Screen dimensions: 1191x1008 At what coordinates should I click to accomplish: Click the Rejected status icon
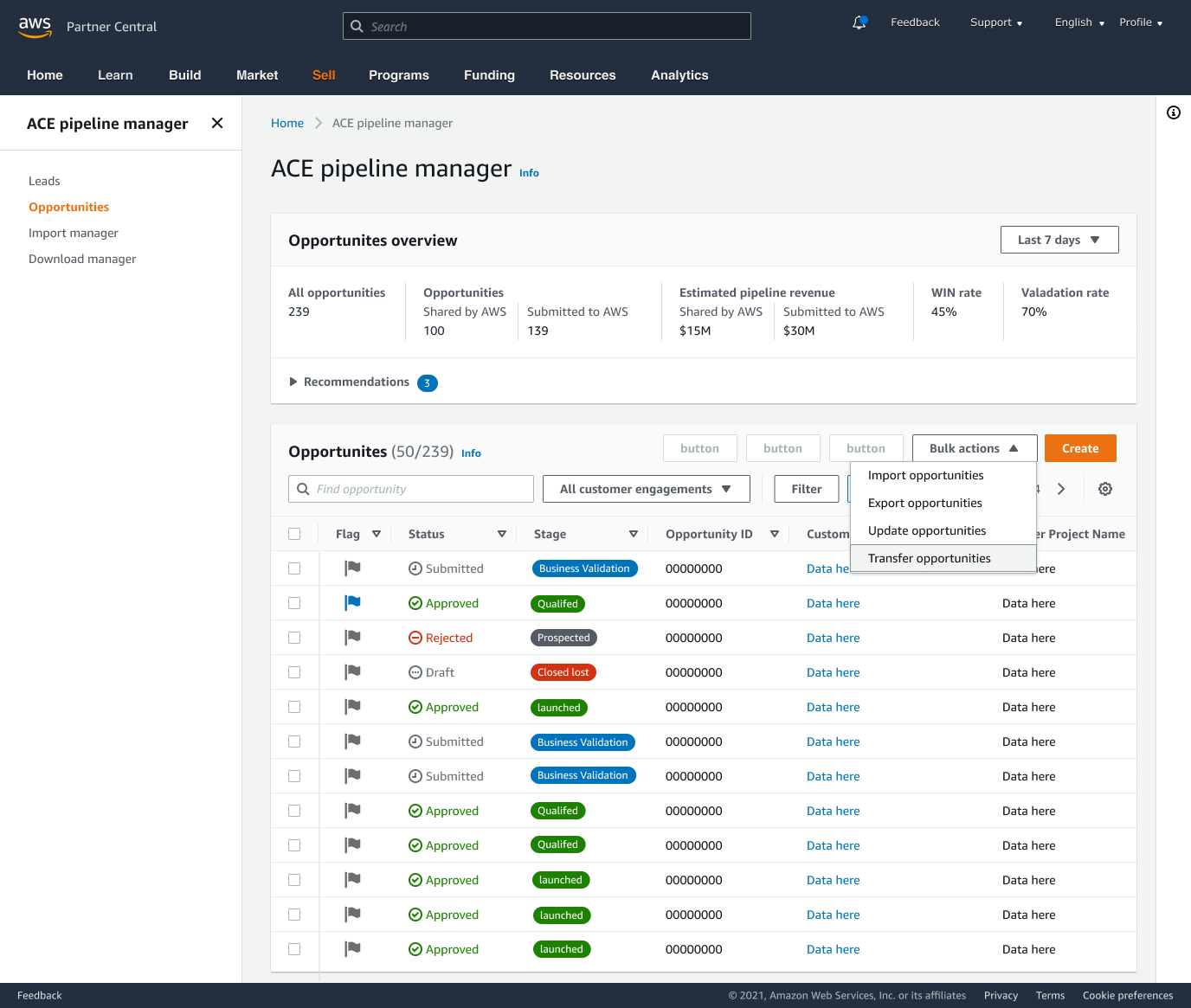415,638
